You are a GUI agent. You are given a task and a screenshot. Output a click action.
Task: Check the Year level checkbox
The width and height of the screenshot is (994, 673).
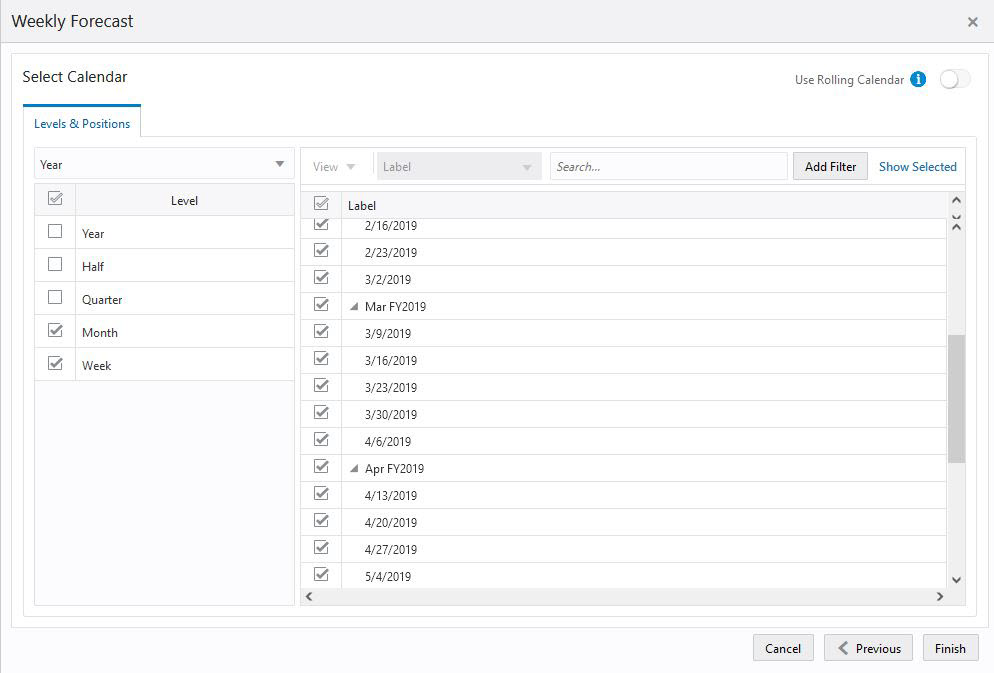[55, 231]
